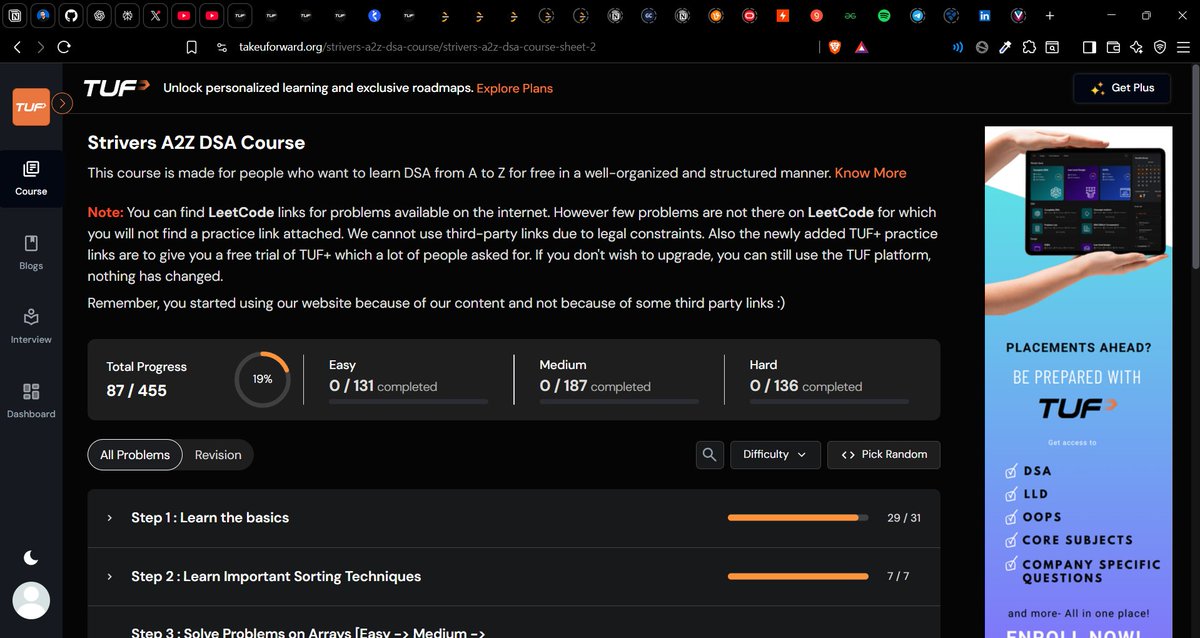Switch to the LinkedIn tab
1200x638 pixels.
(x=985, y=16)
